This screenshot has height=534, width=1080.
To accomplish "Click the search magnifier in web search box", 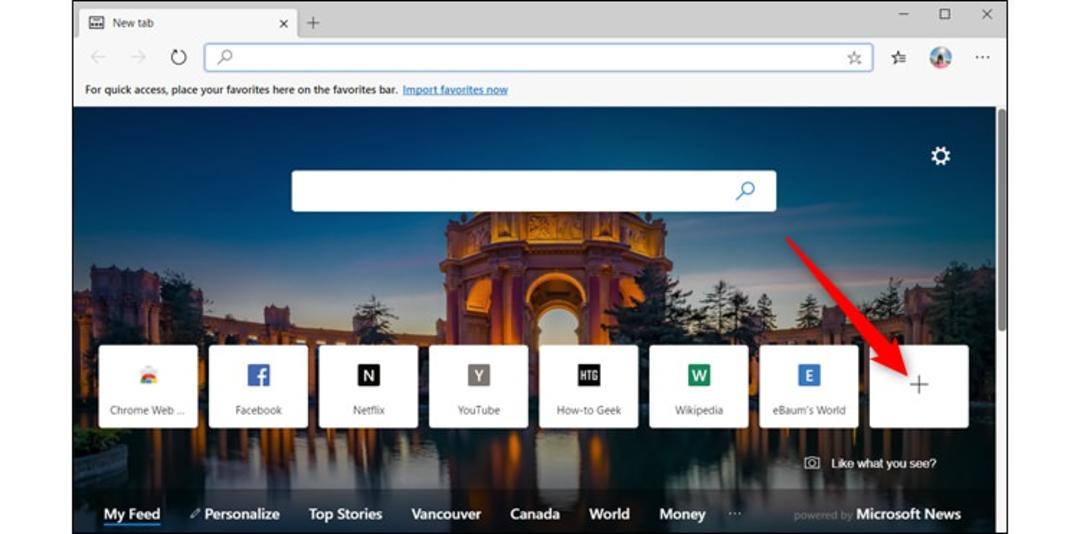I will pyautogui.click(x=745, y=191).
